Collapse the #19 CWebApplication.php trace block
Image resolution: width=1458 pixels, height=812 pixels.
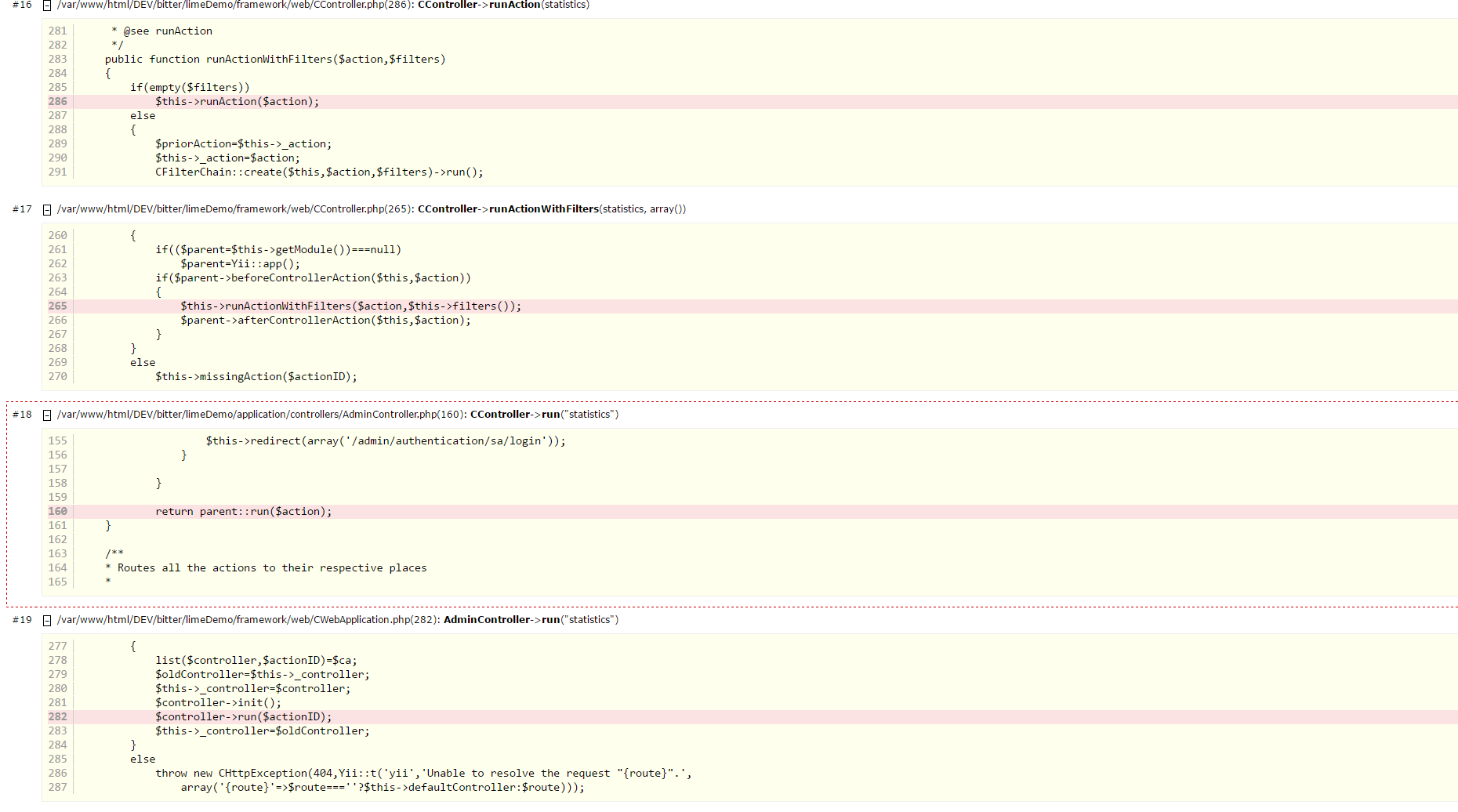(x=47, y=621)
